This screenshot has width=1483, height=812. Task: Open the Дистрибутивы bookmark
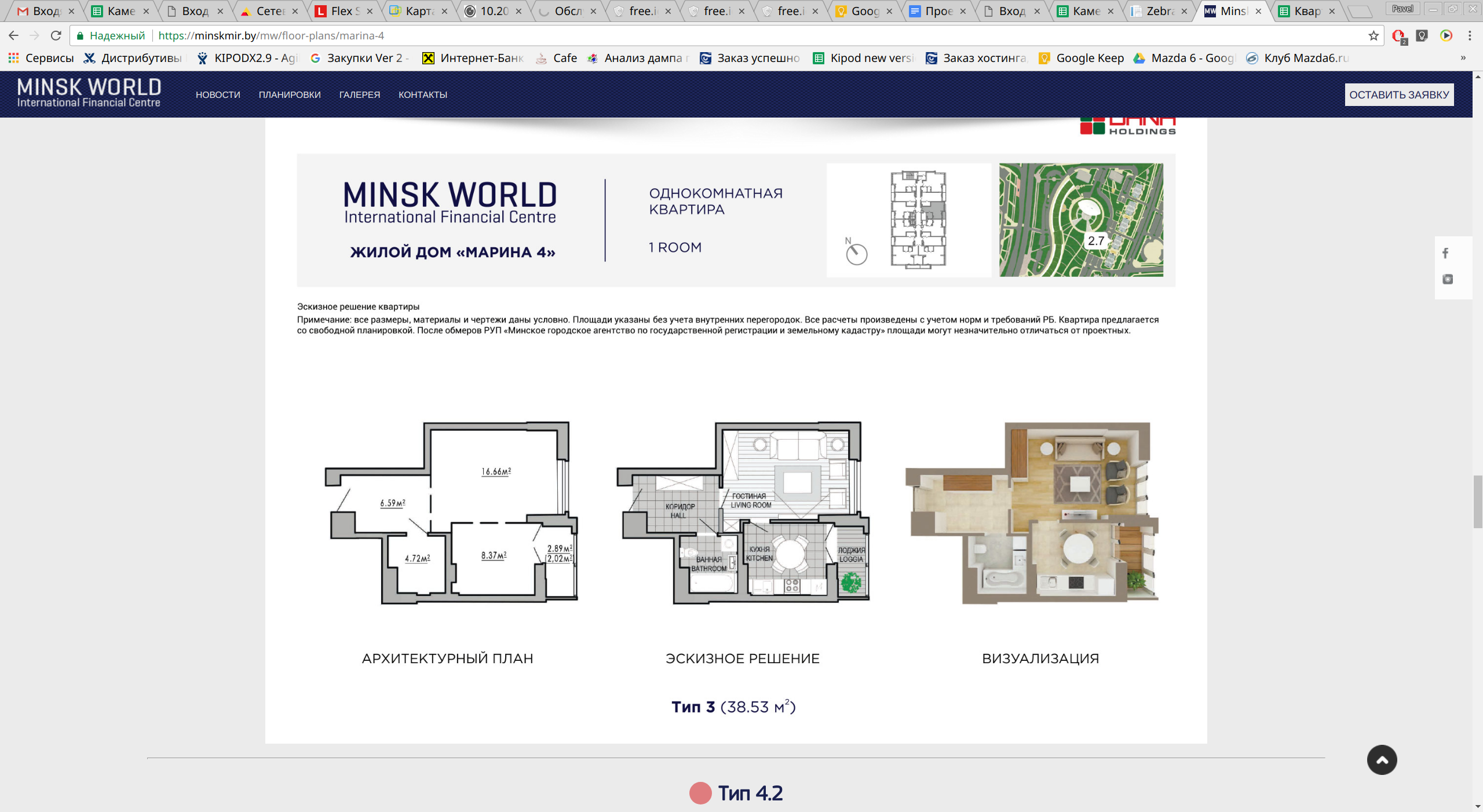[x=132, y=58]
